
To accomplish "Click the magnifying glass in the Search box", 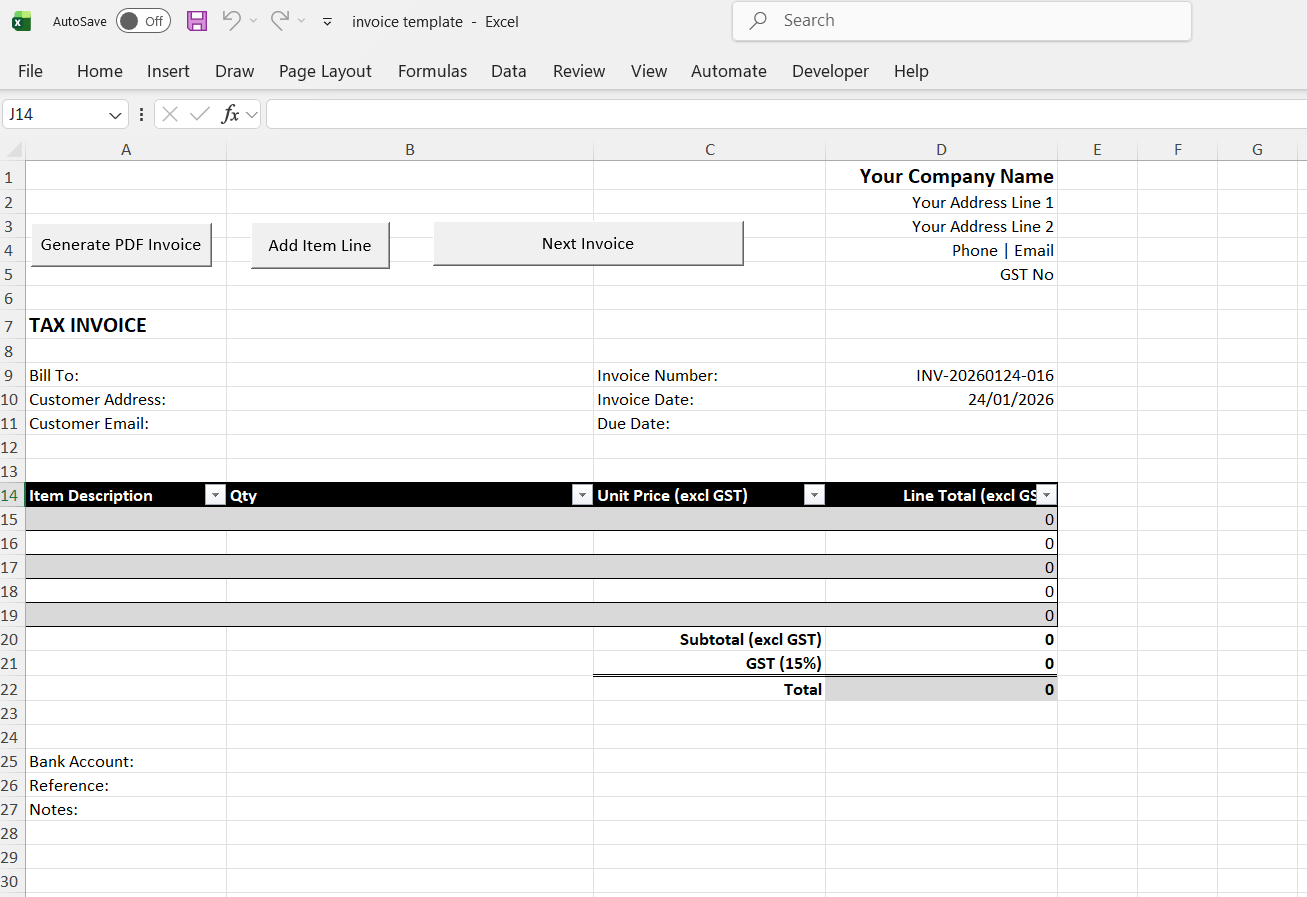I will [757, 20].
